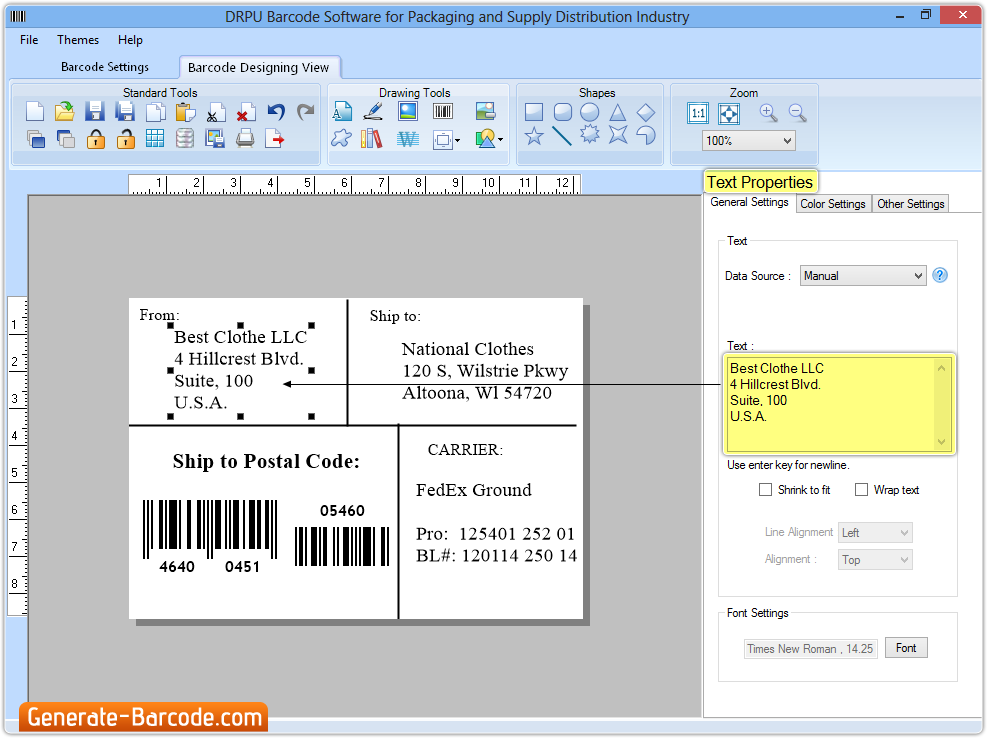Click inside the yellow Text input box
Viewport: 987px width, 738px height.
click(x=838, y=404)
